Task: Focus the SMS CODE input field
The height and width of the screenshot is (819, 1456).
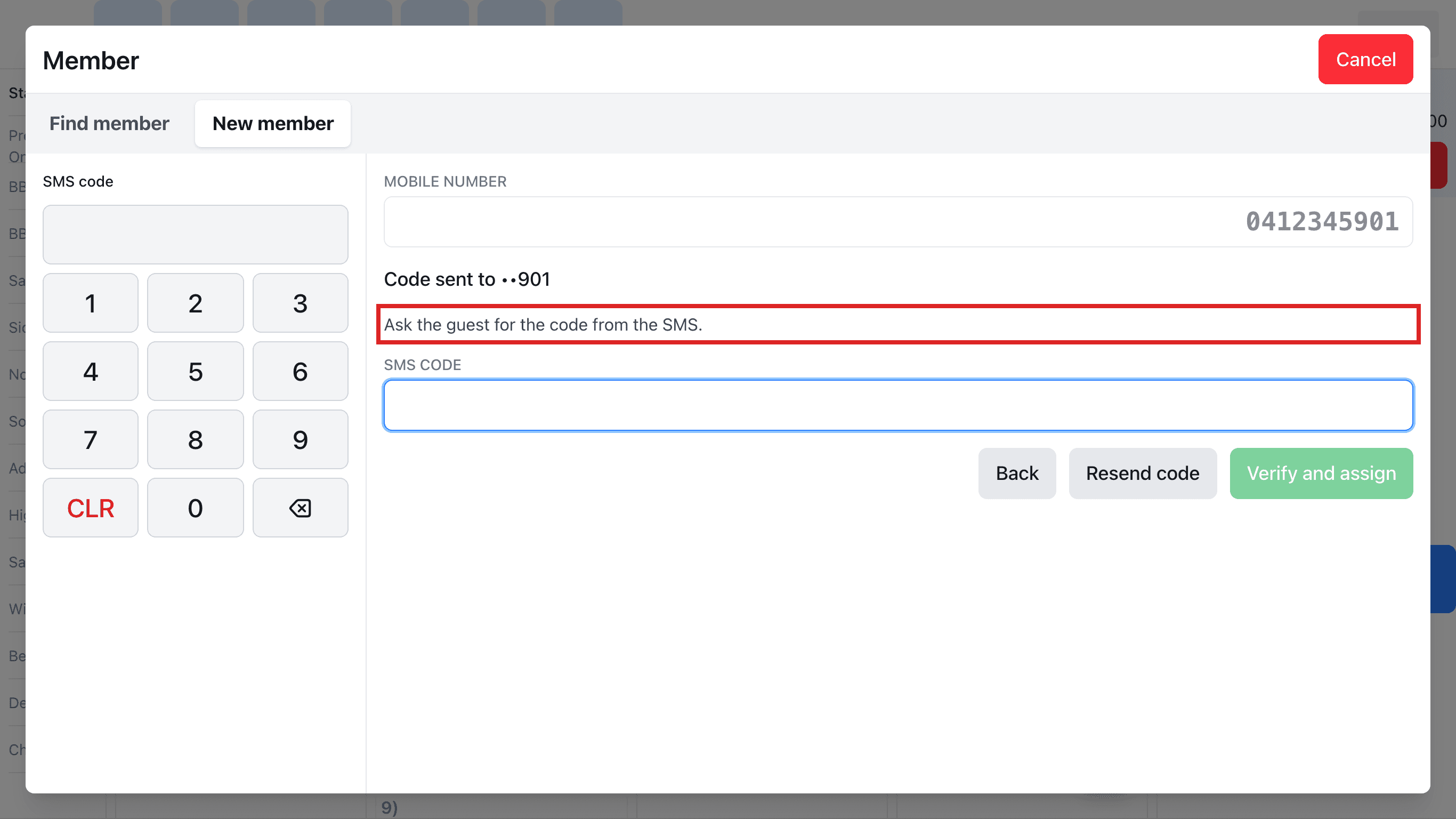Action: pyautogui.click(x=898, y=405)
